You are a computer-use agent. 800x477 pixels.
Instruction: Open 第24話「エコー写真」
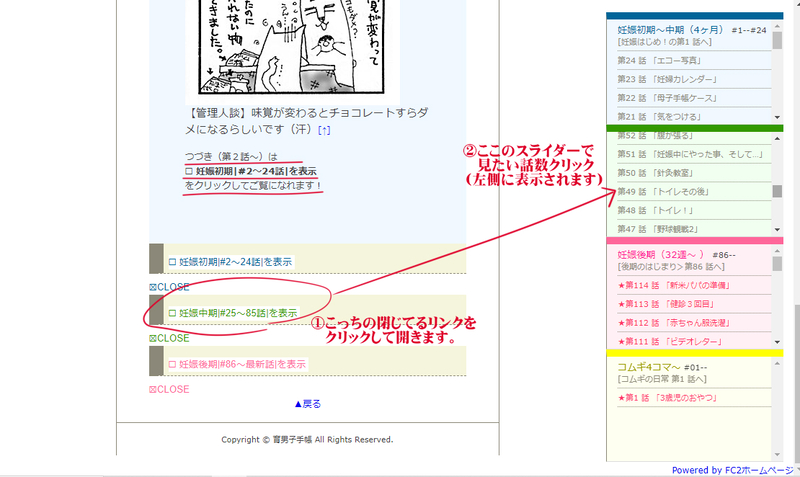pos(659,61)
